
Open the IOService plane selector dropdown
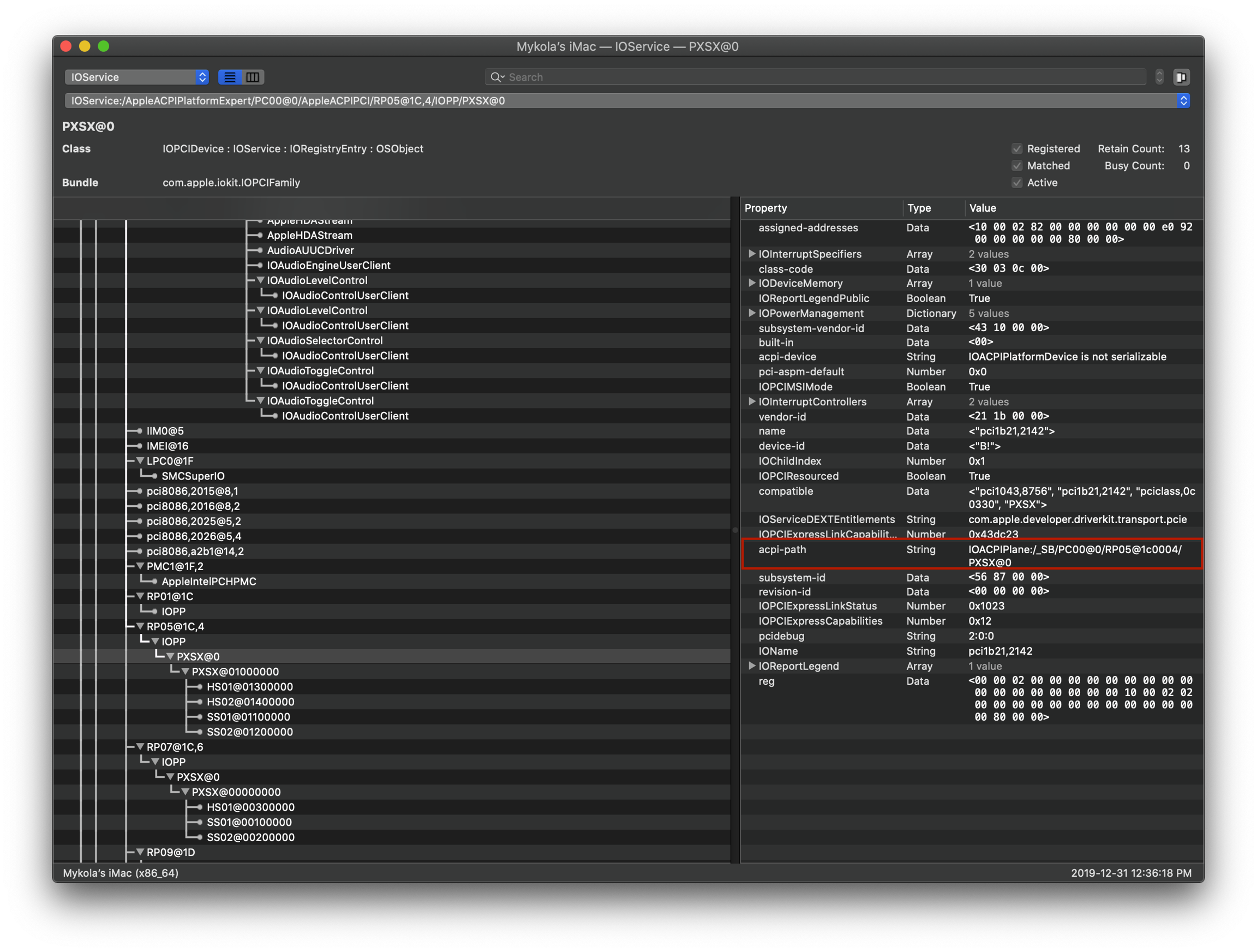click(x=136, y=77)
